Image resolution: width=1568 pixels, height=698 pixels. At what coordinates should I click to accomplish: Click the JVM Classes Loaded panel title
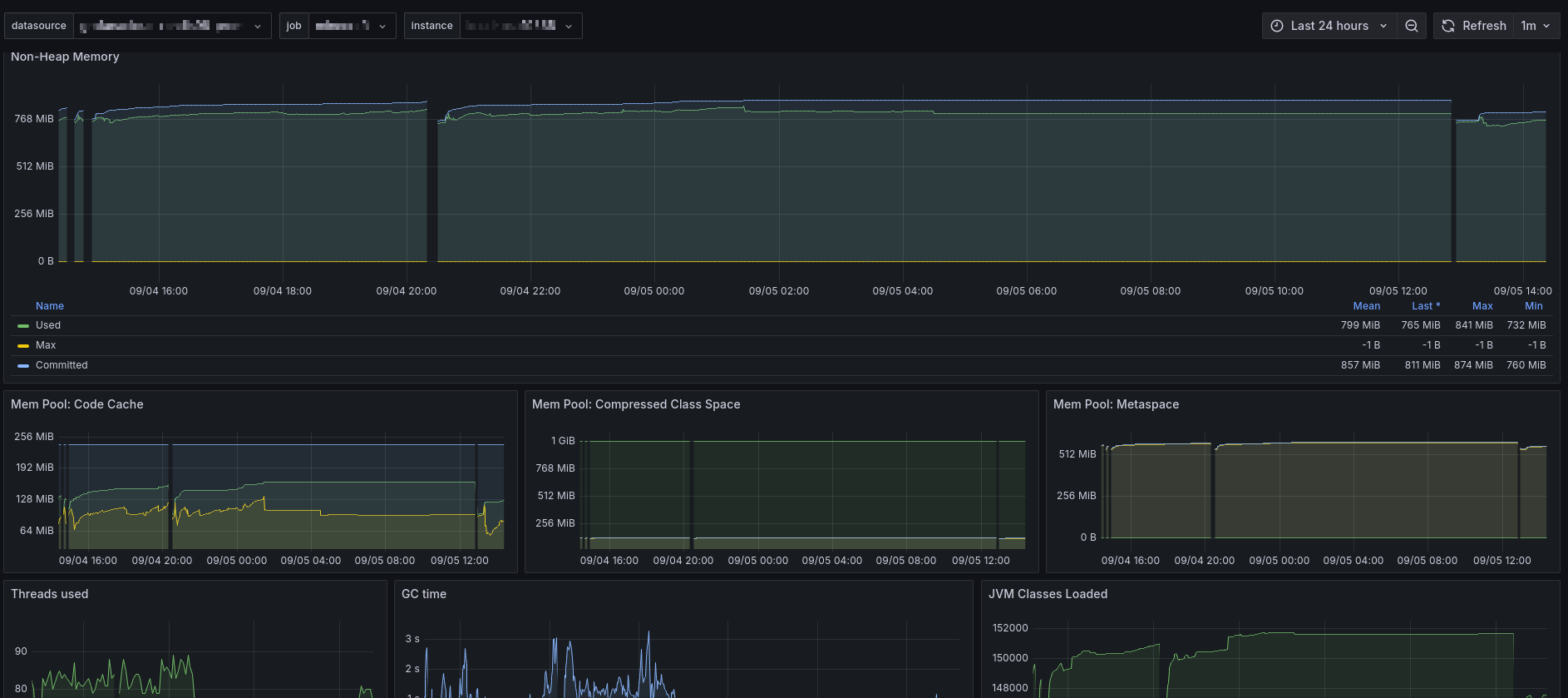coord(1048,594)
